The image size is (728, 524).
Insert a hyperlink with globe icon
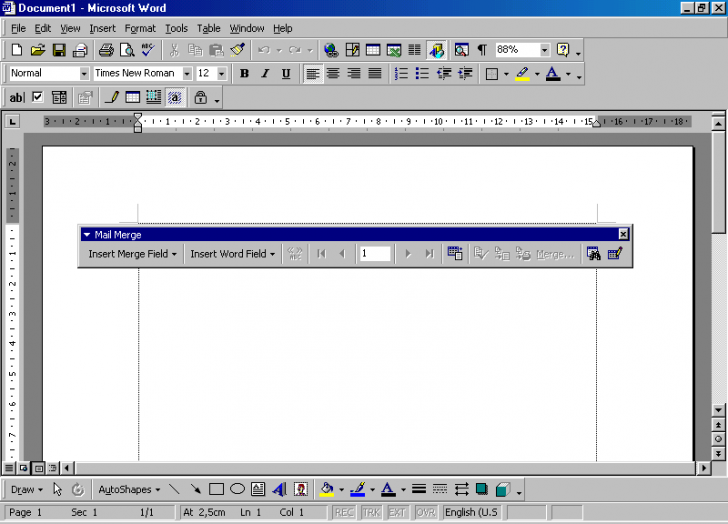tap(331, 50)
